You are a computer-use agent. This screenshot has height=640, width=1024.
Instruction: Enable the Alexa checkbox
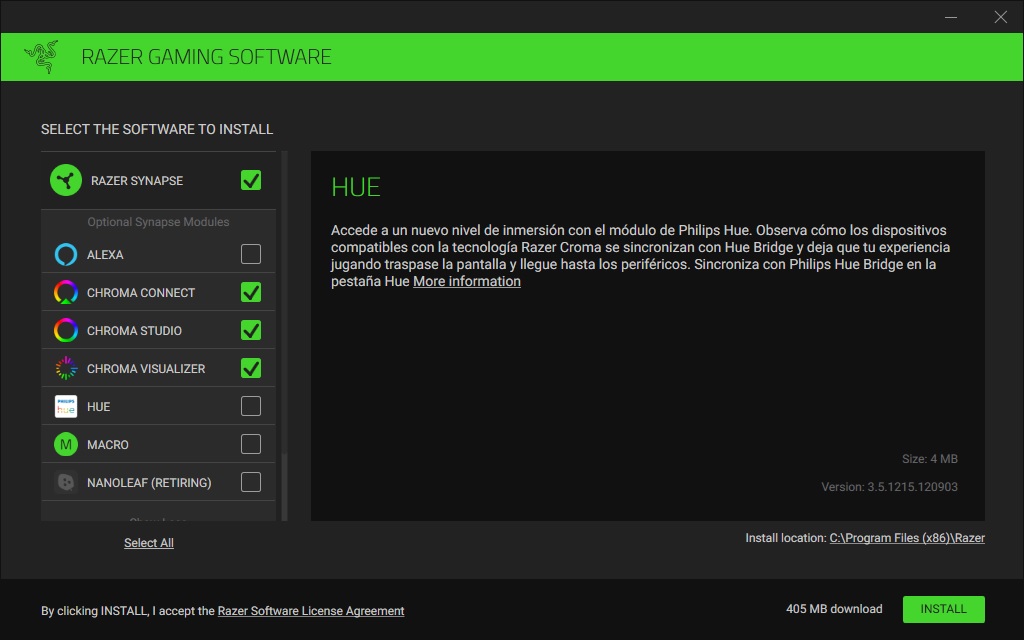251,255
